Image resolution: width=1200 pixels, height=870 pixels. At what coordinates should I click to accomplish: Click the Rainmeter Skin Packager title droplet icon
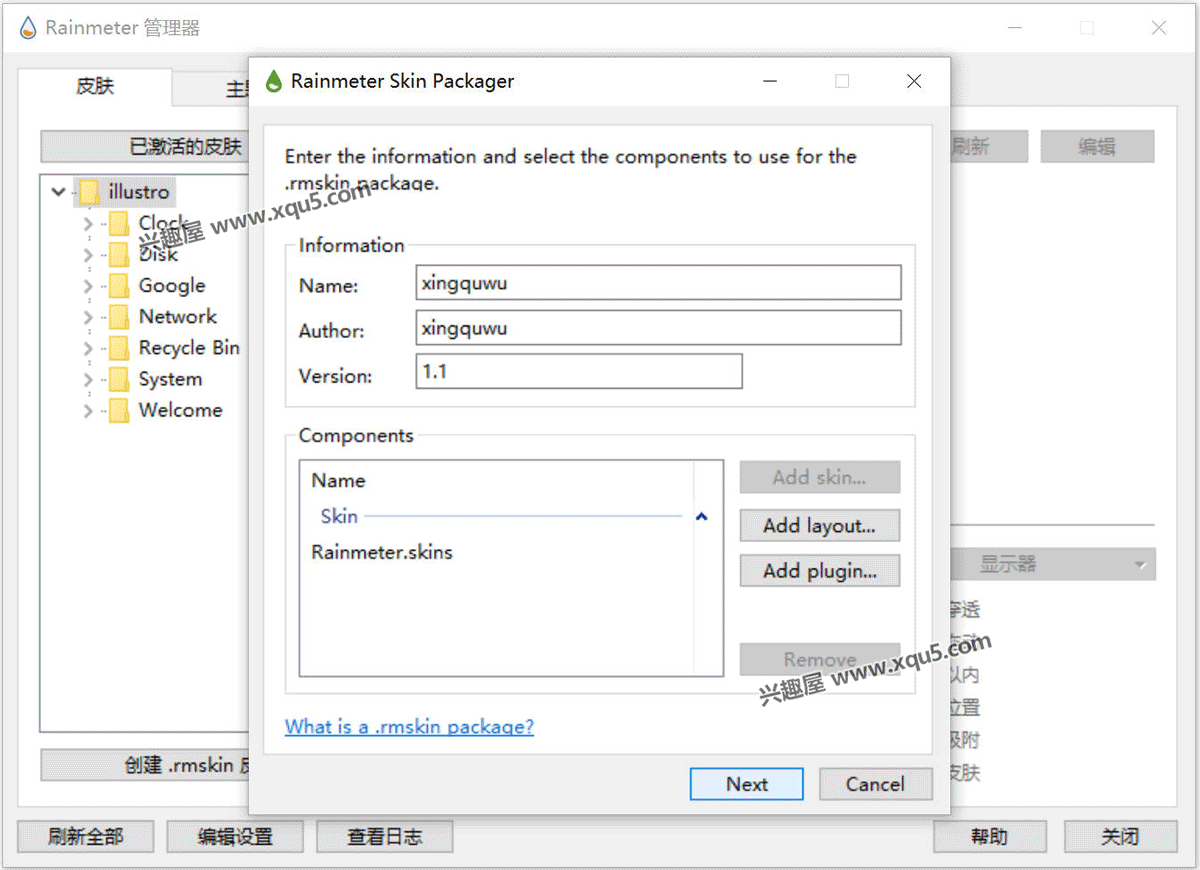273,82
